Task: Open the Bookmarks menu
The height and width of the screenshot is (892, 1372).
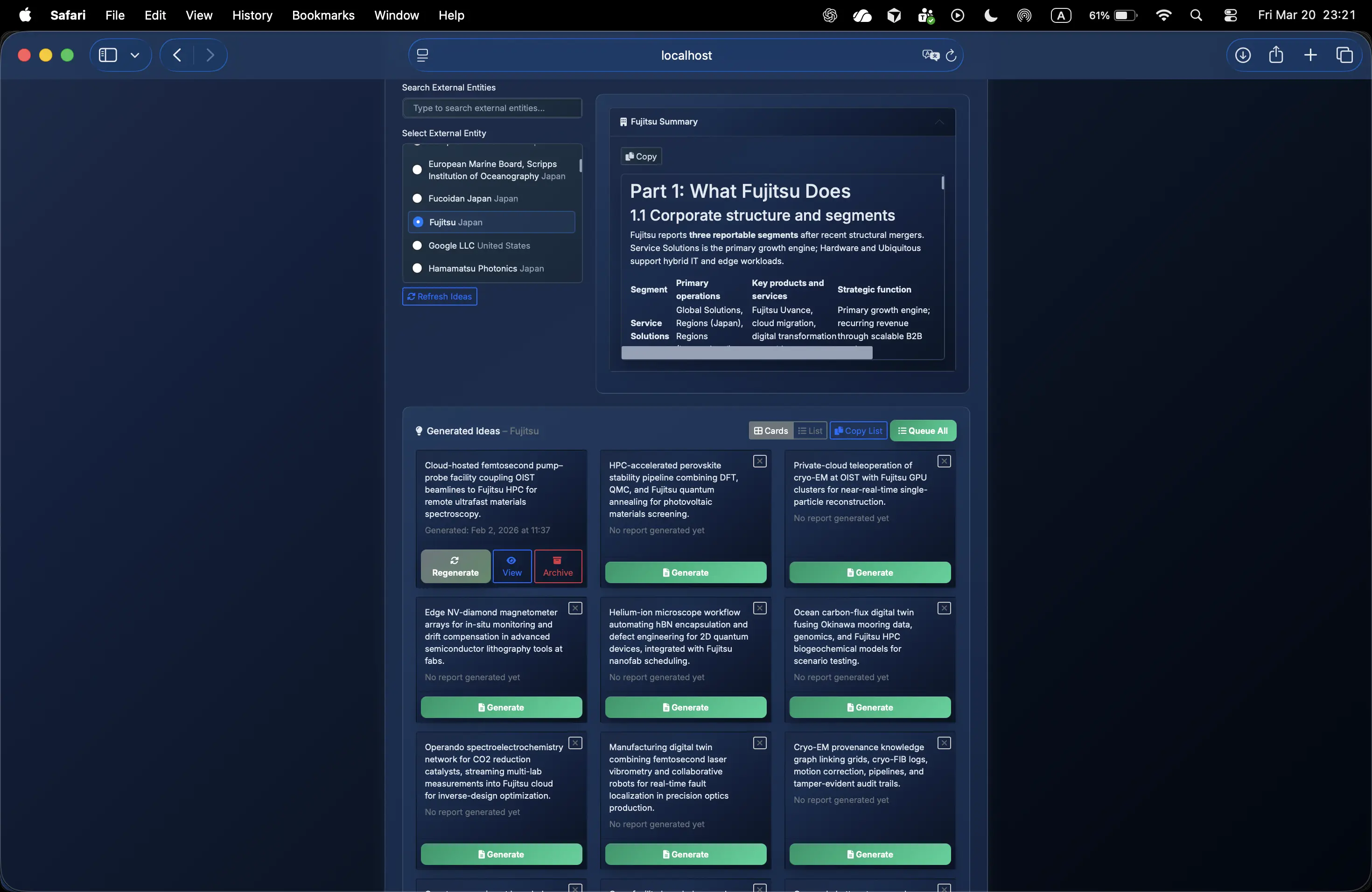Action: pos(323,15)
